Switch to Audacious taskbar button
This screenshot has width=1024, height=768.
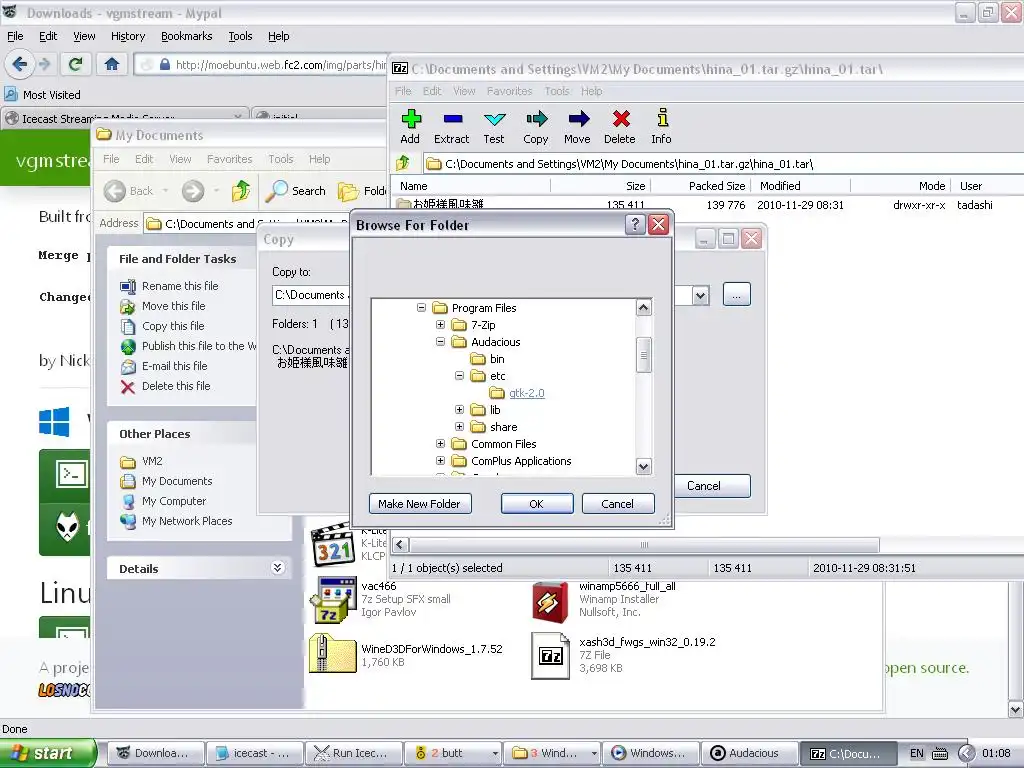click(748, 753)
